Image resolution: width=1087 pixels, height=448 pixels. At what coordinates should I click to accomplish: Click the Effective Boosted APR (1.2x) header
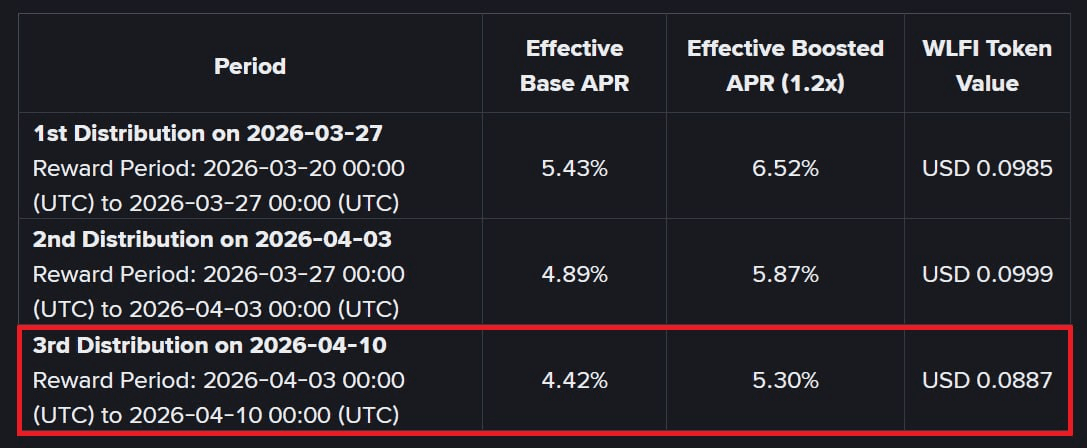785,66
